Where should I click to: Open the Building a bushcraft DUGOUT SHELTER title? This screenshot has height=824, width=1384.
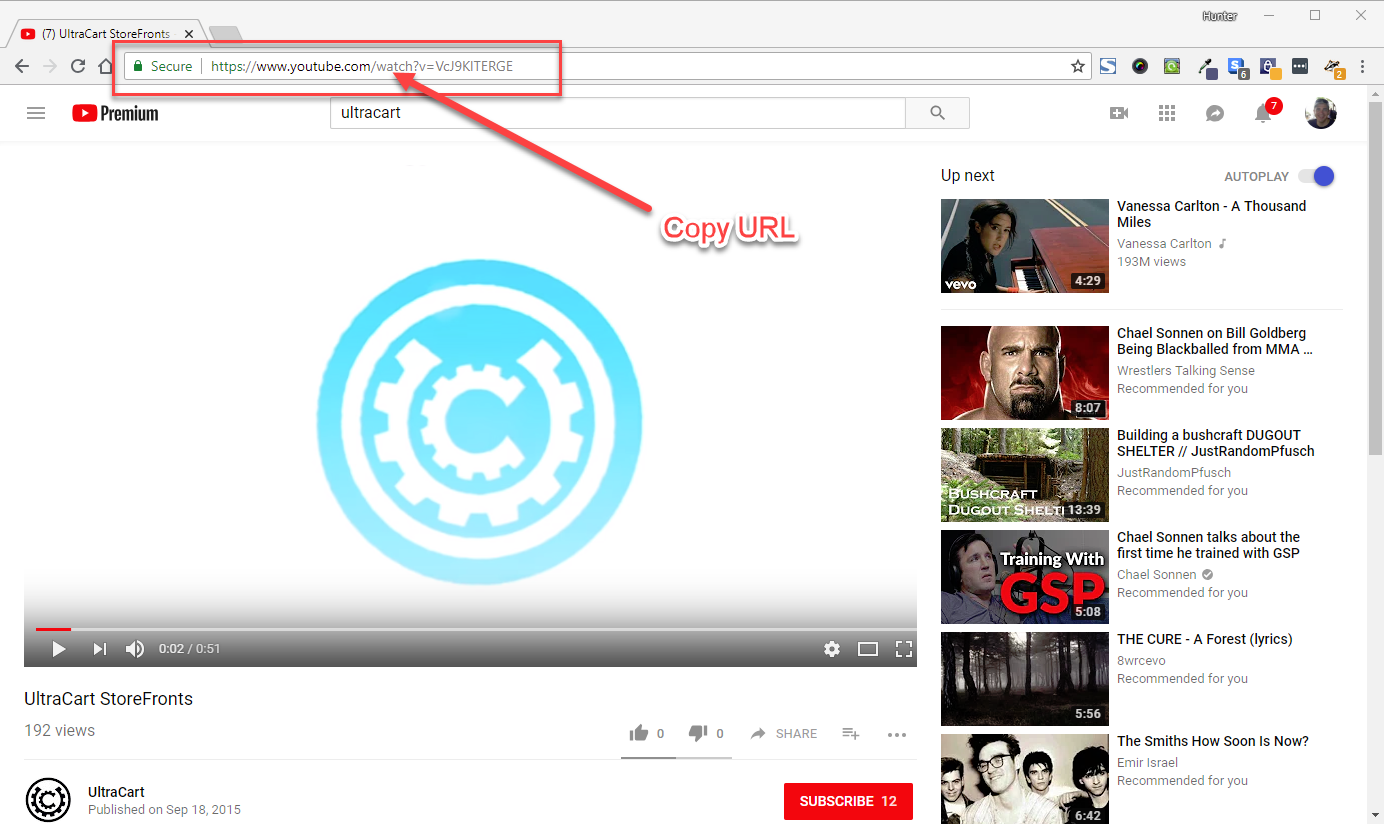(x=1216, y=443)
